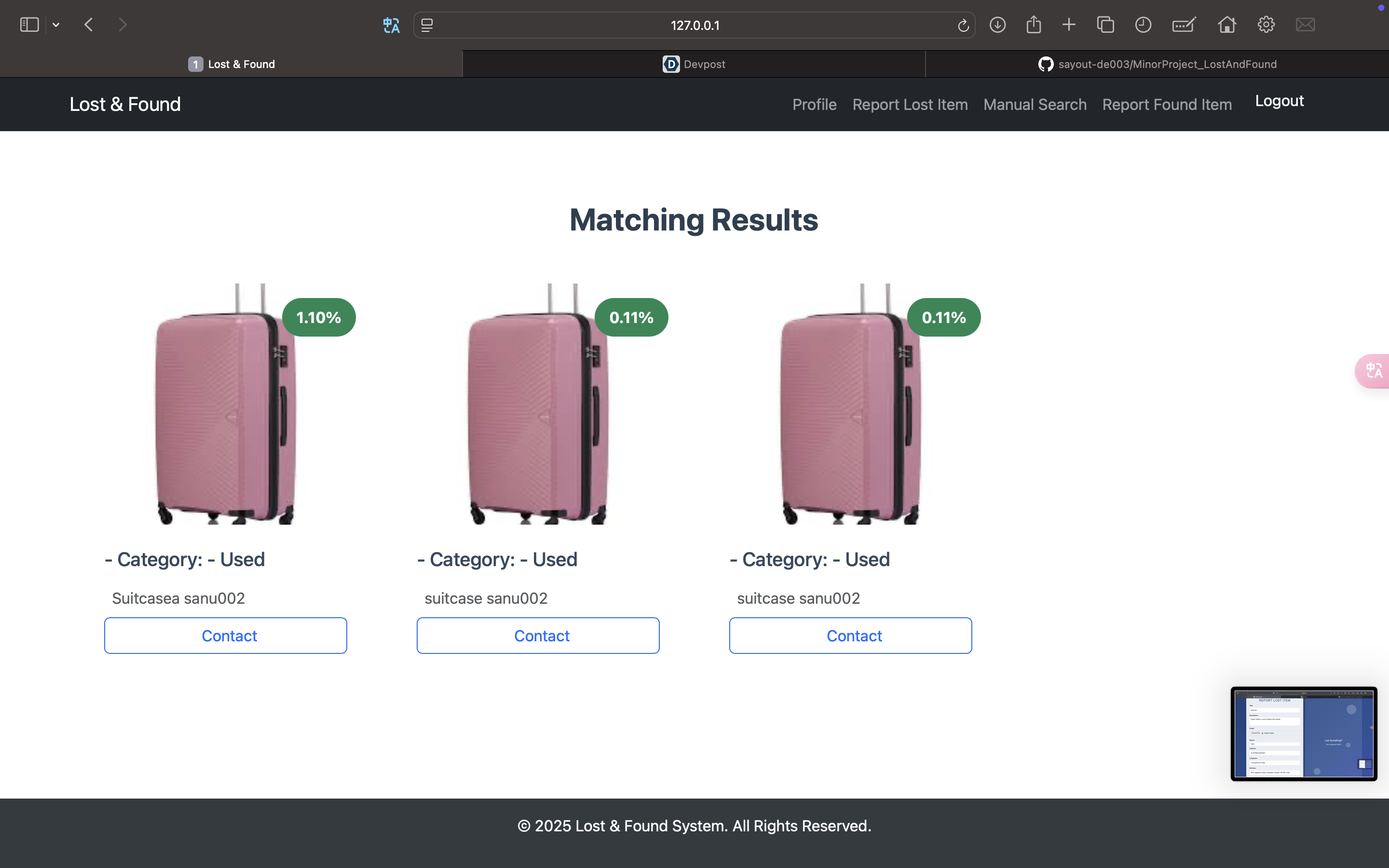Screen dimensions: 1389x868
Task: Contact owner of the 1.10% match suitcase
Action: pyautogui.click(x=226, y=636)
